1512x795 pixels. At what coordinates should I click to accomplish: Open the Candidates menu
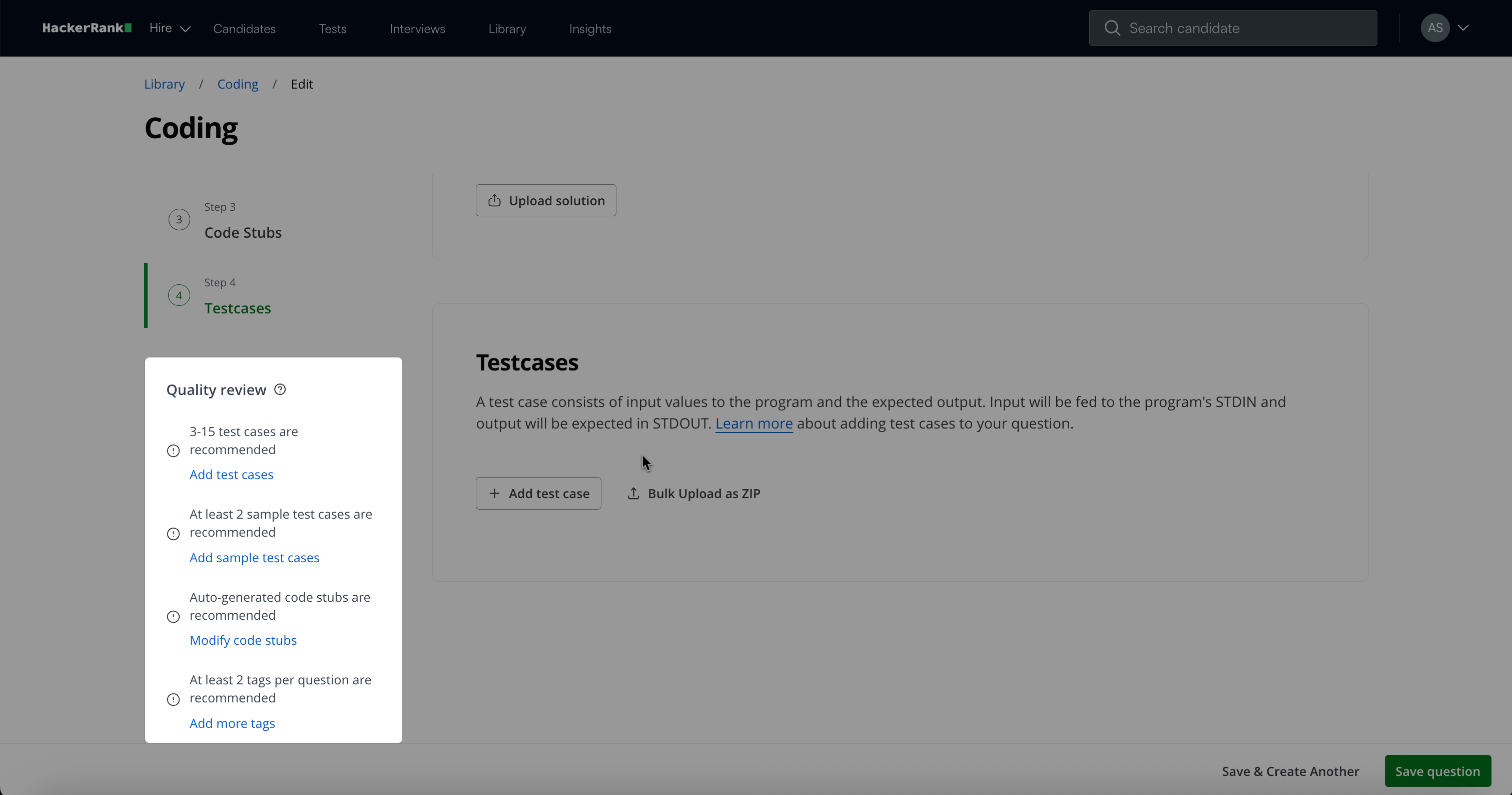pos(244,29)
